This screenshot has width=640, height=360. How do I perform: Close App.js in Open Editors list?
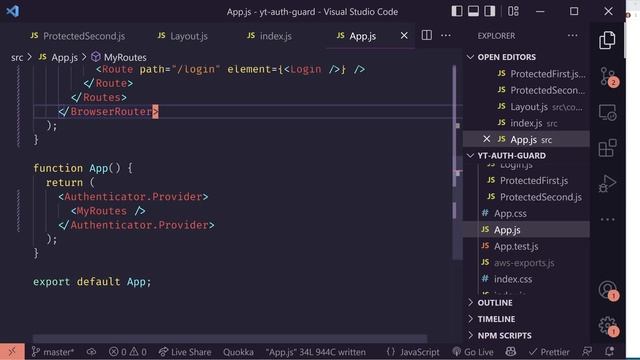coord(487,139)
